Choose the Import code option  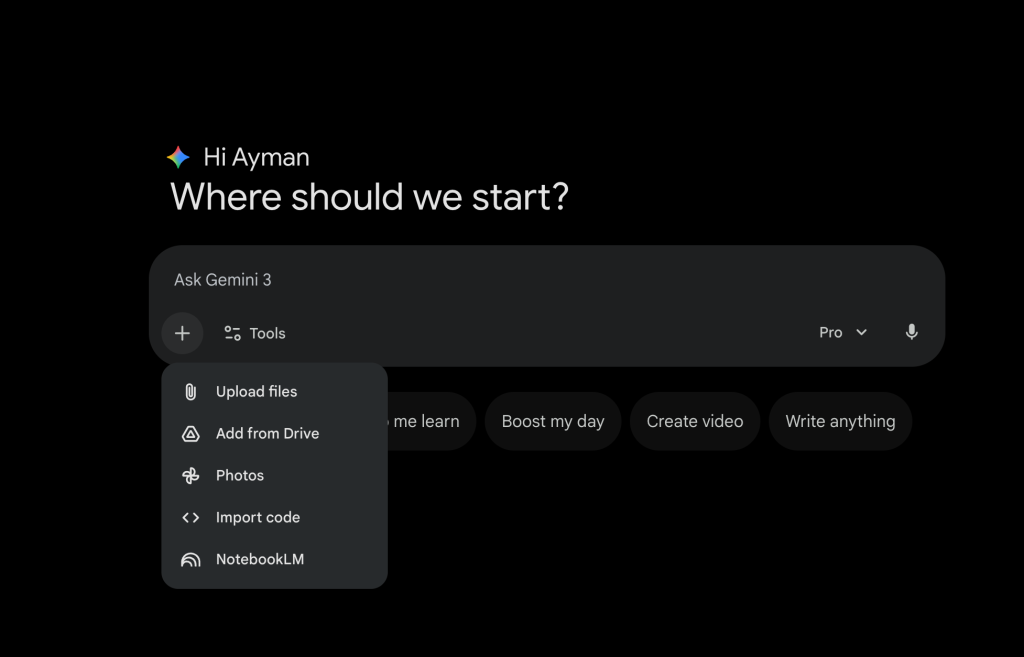258,517
